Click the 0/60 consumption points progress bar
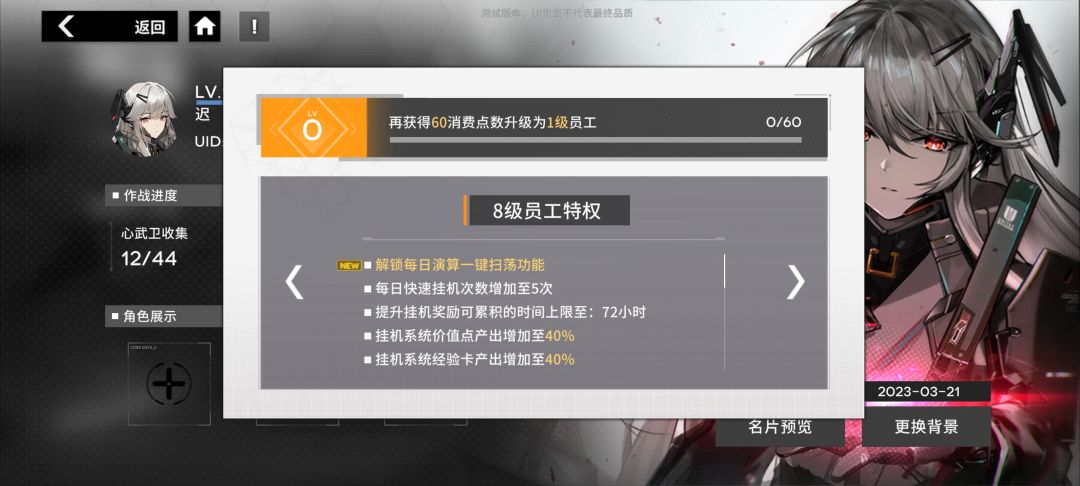The image size is (1080, 486). tap(595, 140)
